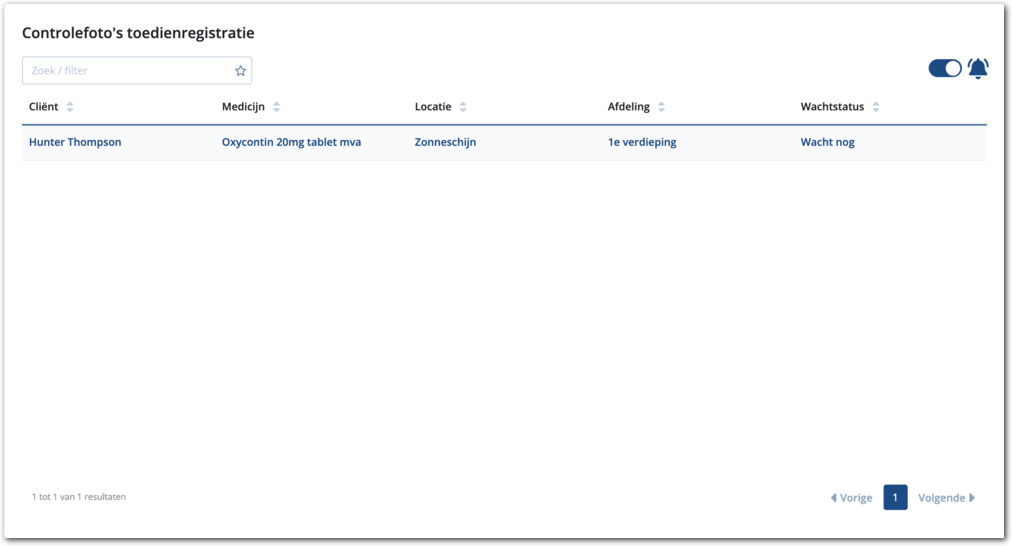Click the star favorite filter icon
1012x546 pixels.
[240, 71]
